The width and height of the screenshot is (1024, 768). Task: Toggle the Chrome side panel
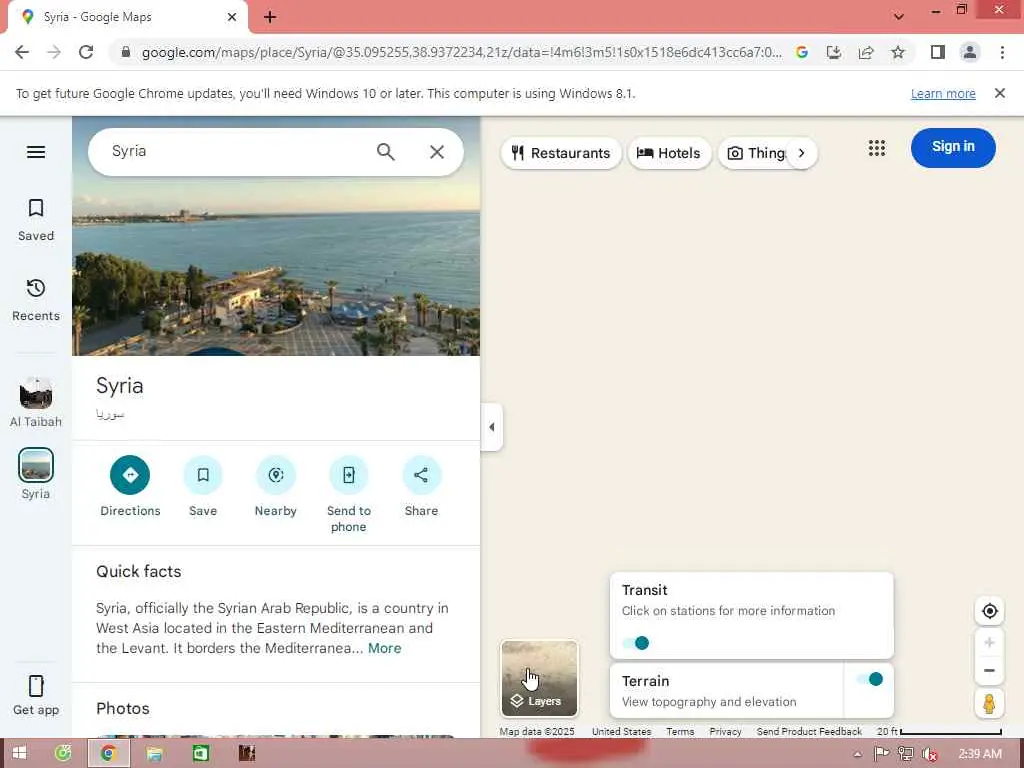point(938,52)
